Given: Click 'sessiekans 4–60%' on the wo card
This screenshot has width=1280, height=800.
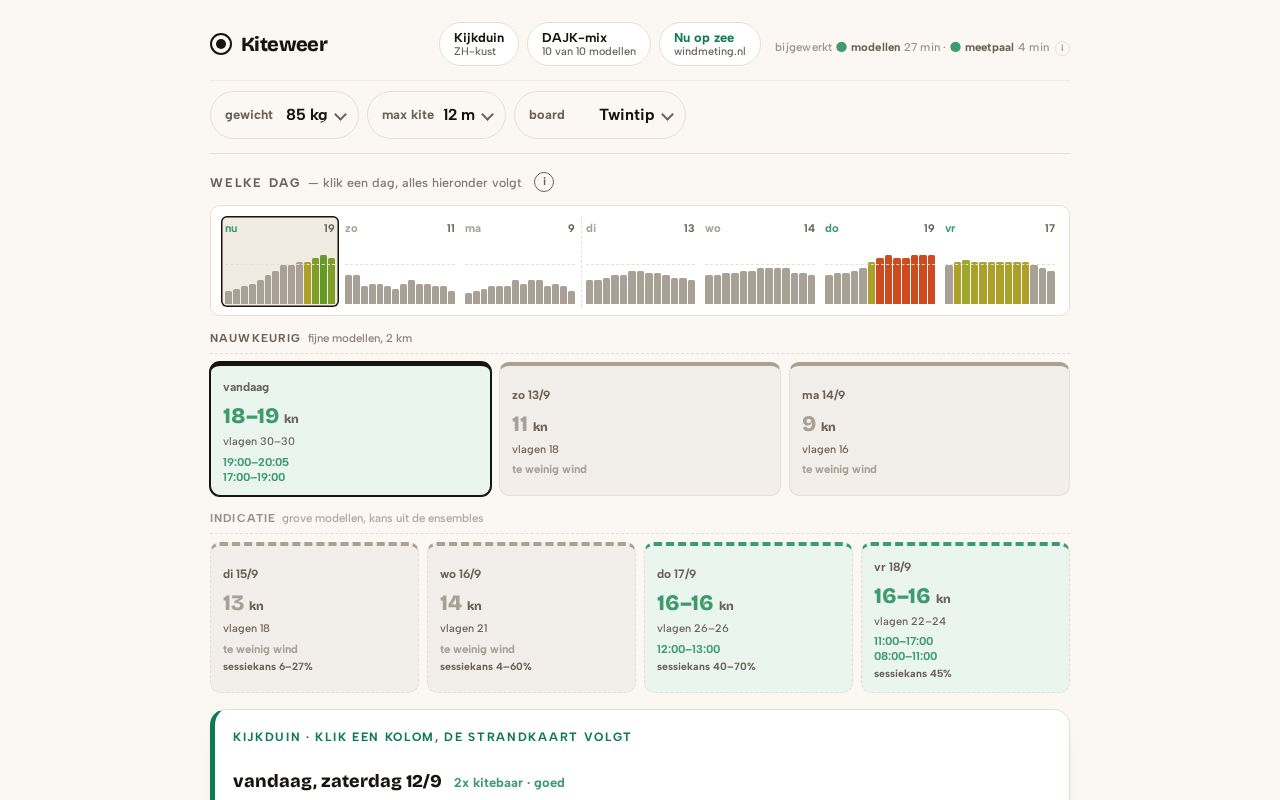Looking at the screenshot, I should (x=486, y=666).
